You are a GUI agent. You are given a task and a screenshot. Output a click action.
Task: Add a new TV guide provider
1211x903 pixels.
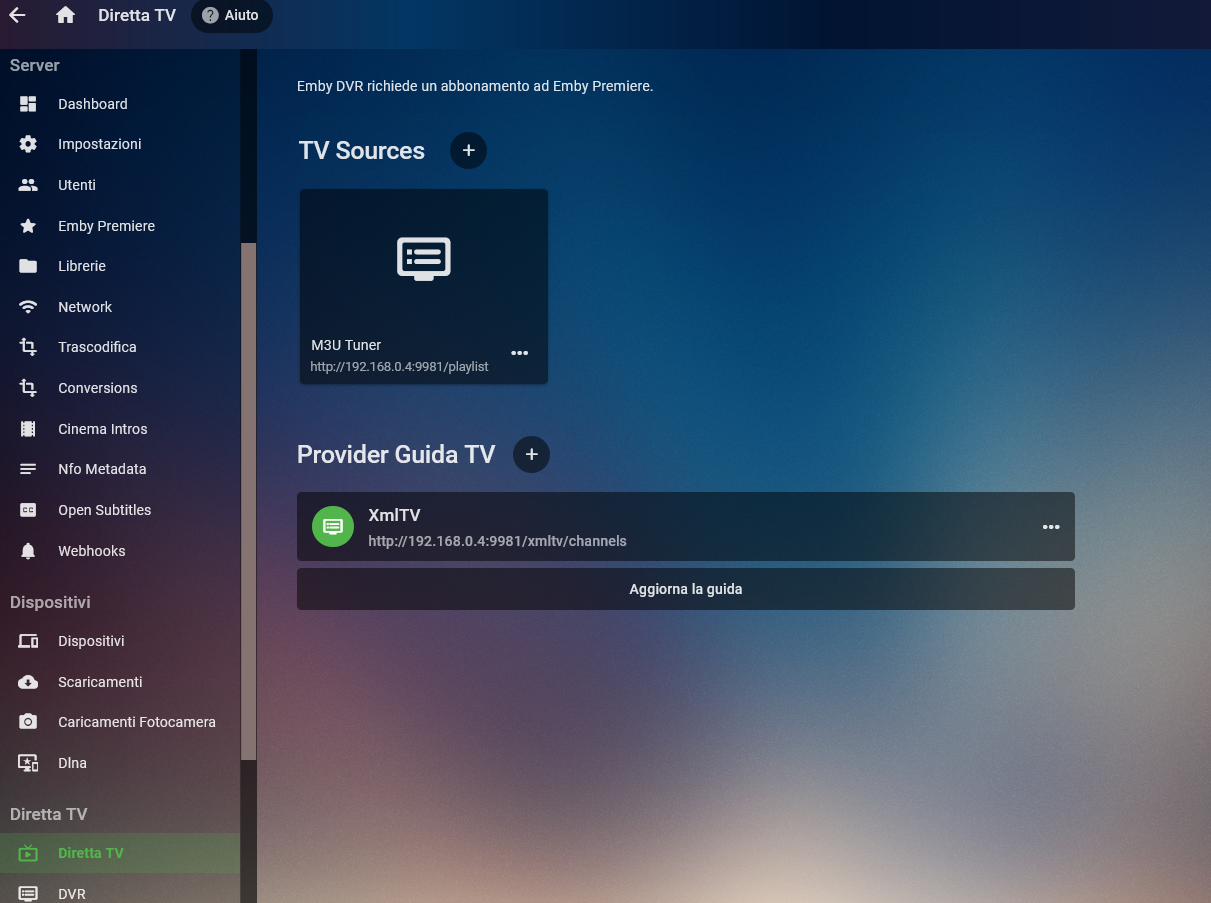pos(531,454)
